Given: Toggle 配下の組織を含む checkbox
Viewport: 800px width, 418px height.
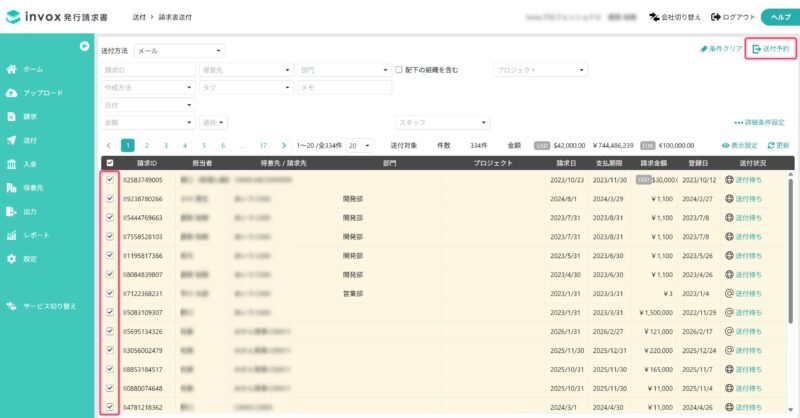Looking at the screenshot, I should (399, 69).
